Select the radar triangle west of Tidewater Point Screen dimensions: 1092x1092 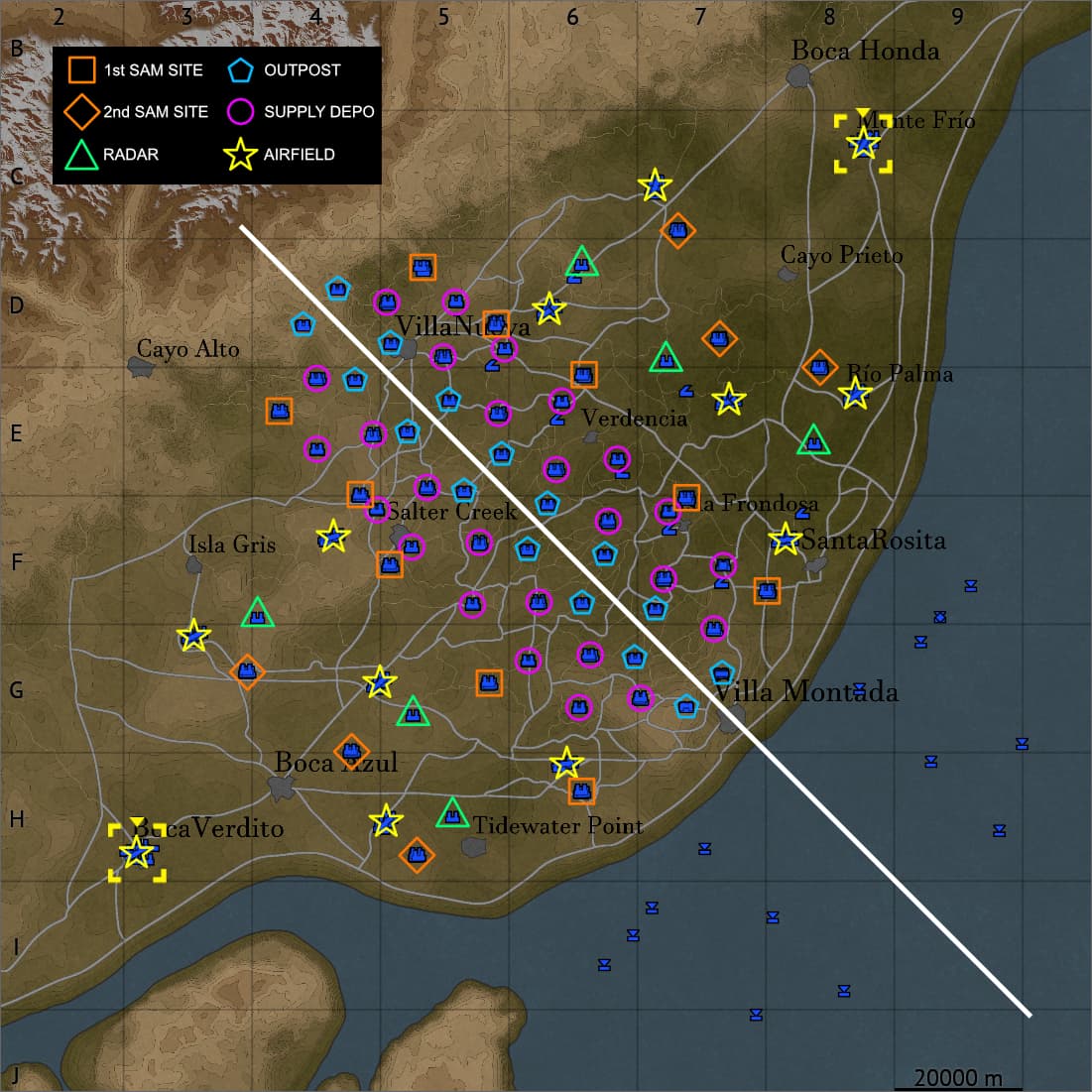pyautogui.click(x=452, y=813)
